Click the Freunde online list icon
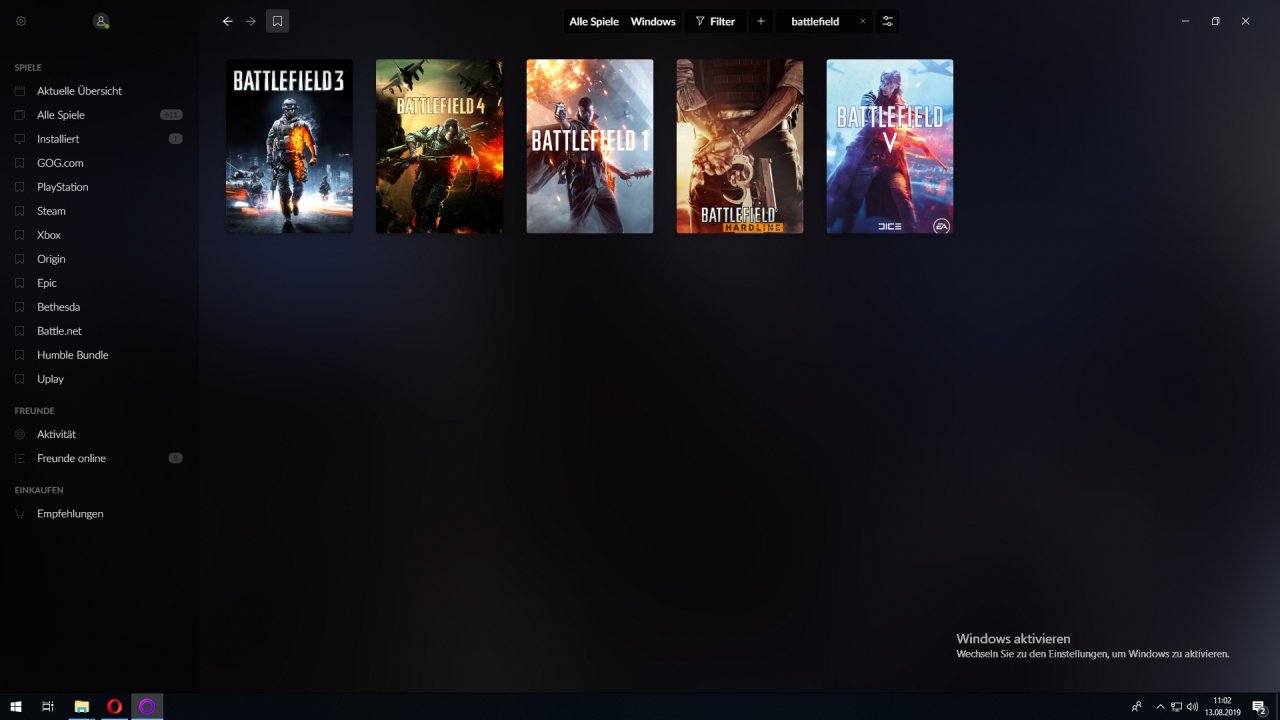The width and height of the screenshot is (1280, 720). pyautogui.click(x=19, y=459)
